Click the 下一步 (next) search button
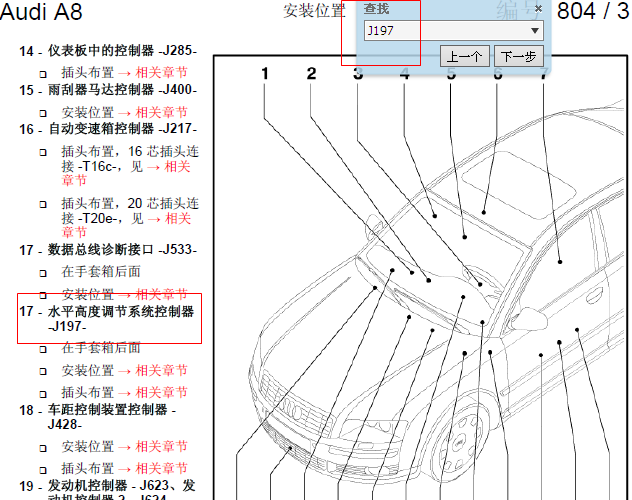Viewport: 632px width, 500px height. click(x=519, y=56)
